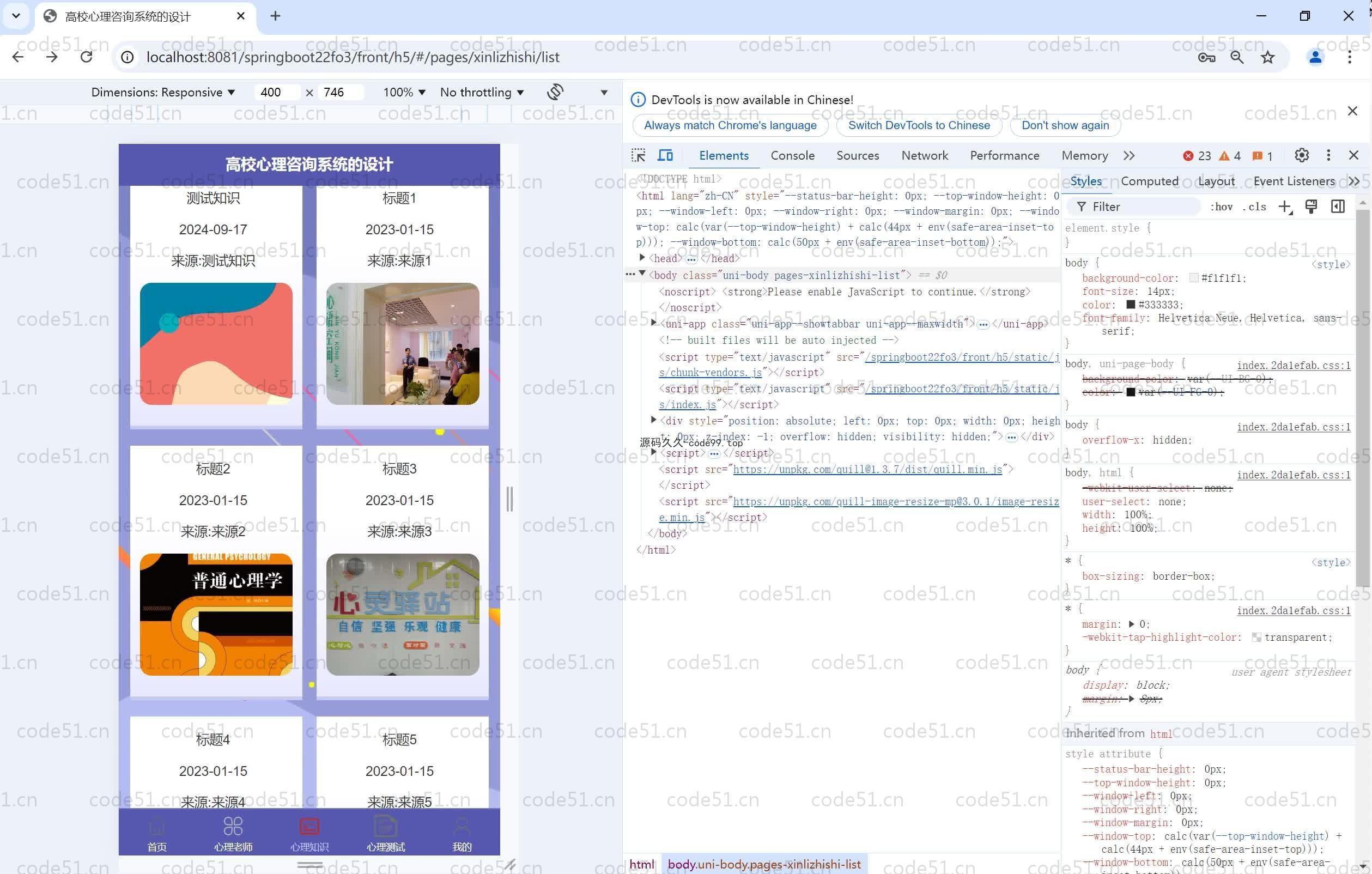The image size is (1372, 874).
Task: Expand the uni-app element node
Action: coord(653,323)
